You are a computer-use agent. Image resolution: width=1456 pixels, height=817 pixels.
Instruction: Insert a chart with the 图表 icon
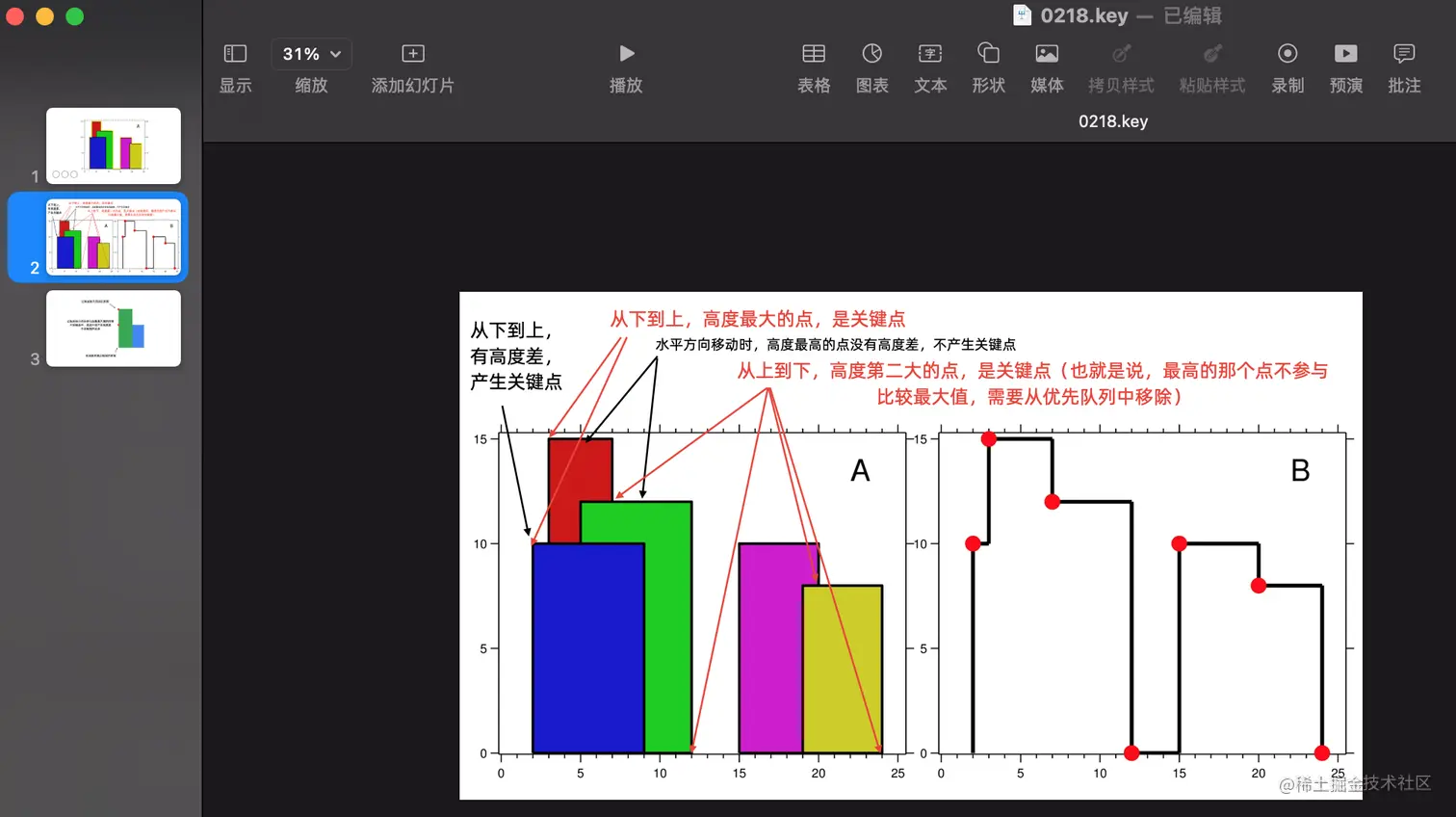pos(872,53)
